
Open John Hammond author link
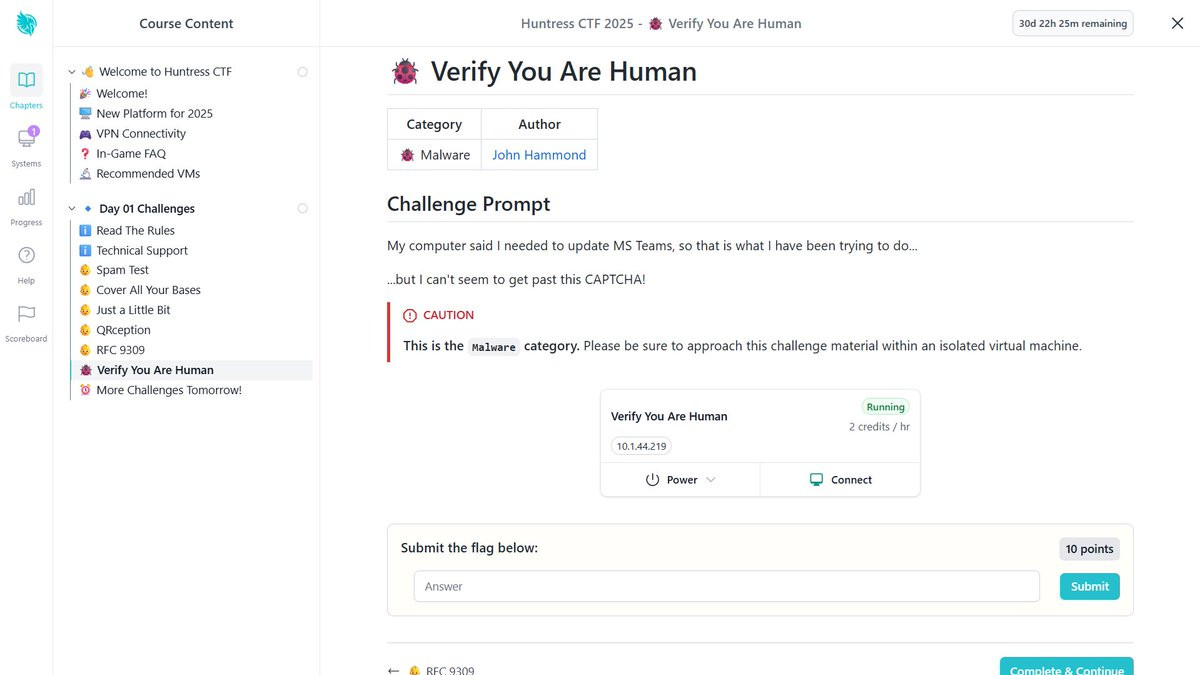(x=539, y=155)
